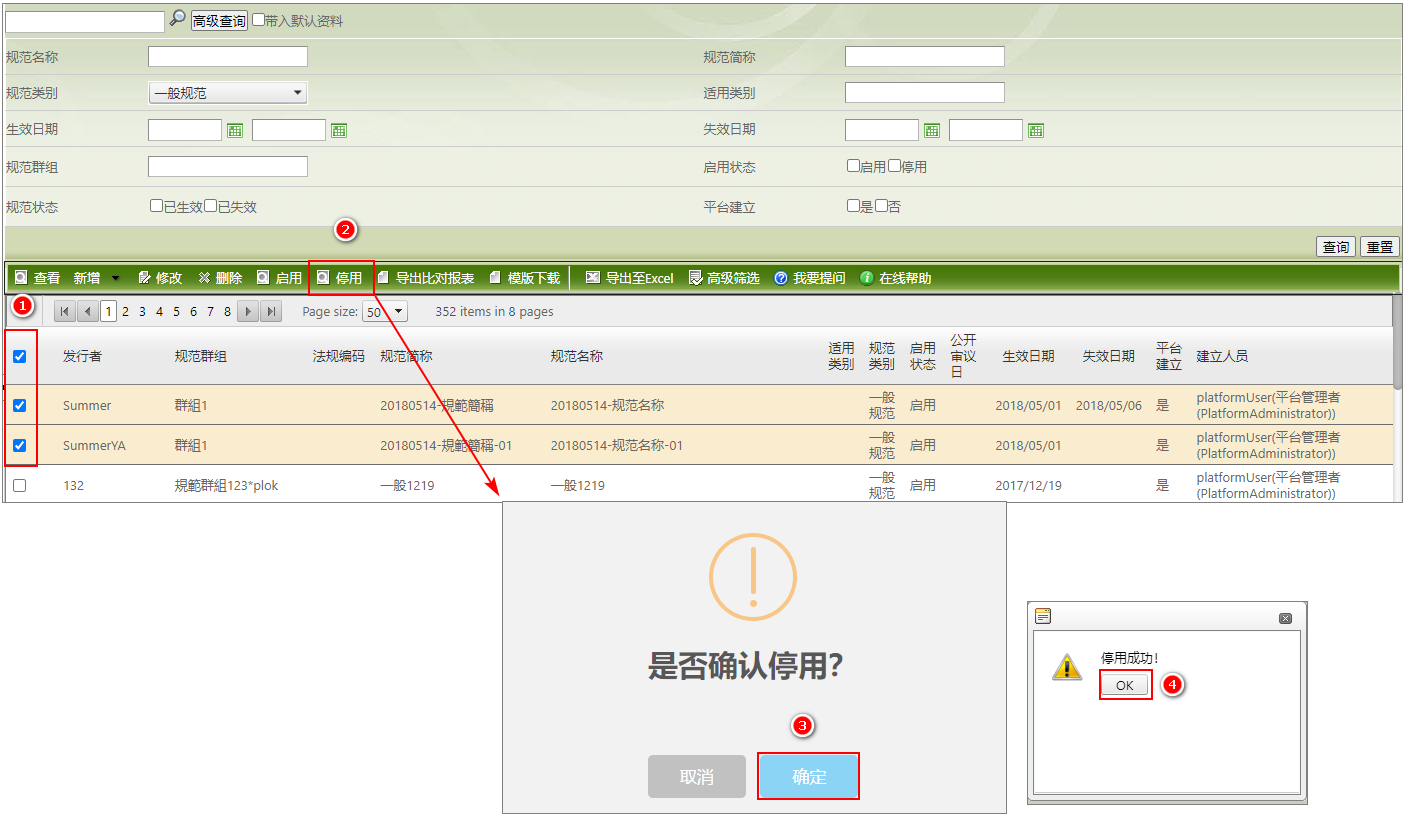Viewport: 1404px width, 823px height.
Task: Click 删除 in the toolbar
Action: [220, 278]
